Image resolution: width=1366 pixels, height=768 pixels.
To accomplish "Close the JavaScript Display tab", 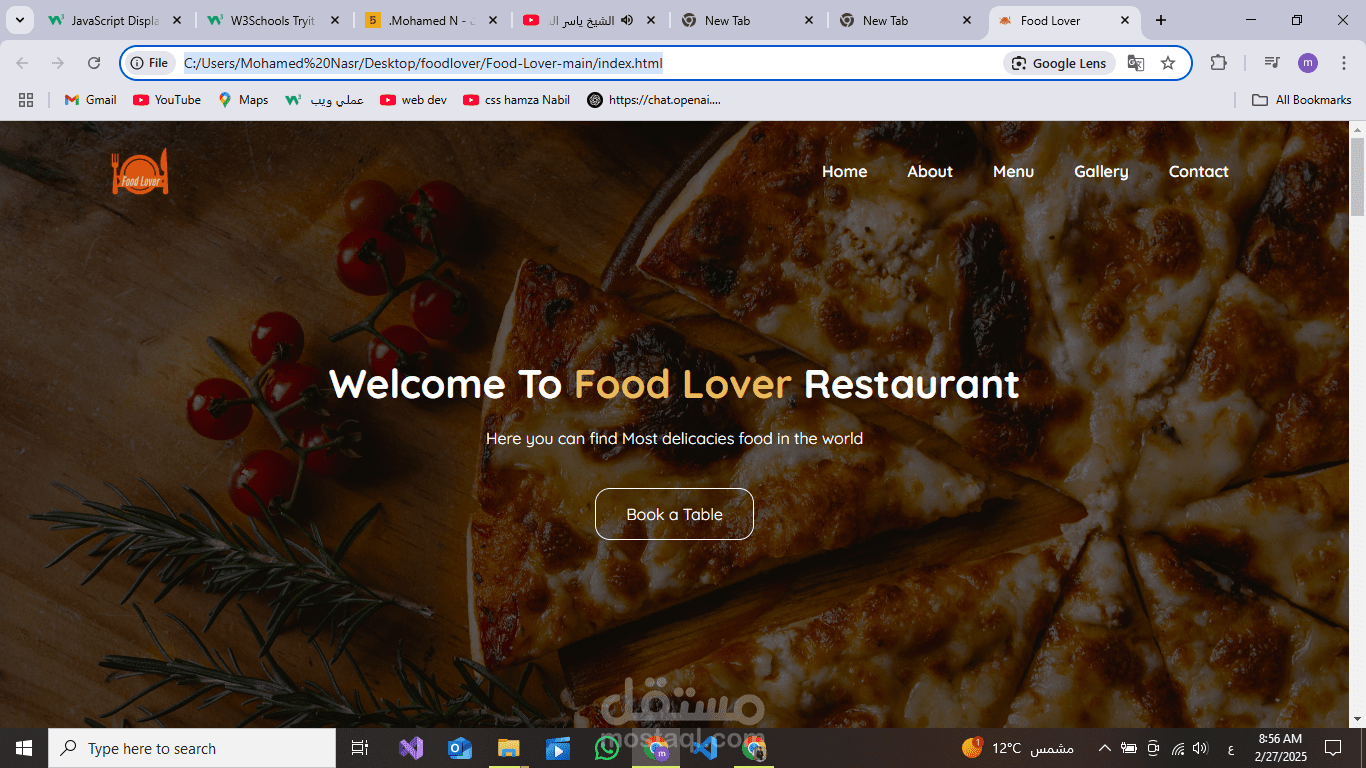I will click(177, 20).
